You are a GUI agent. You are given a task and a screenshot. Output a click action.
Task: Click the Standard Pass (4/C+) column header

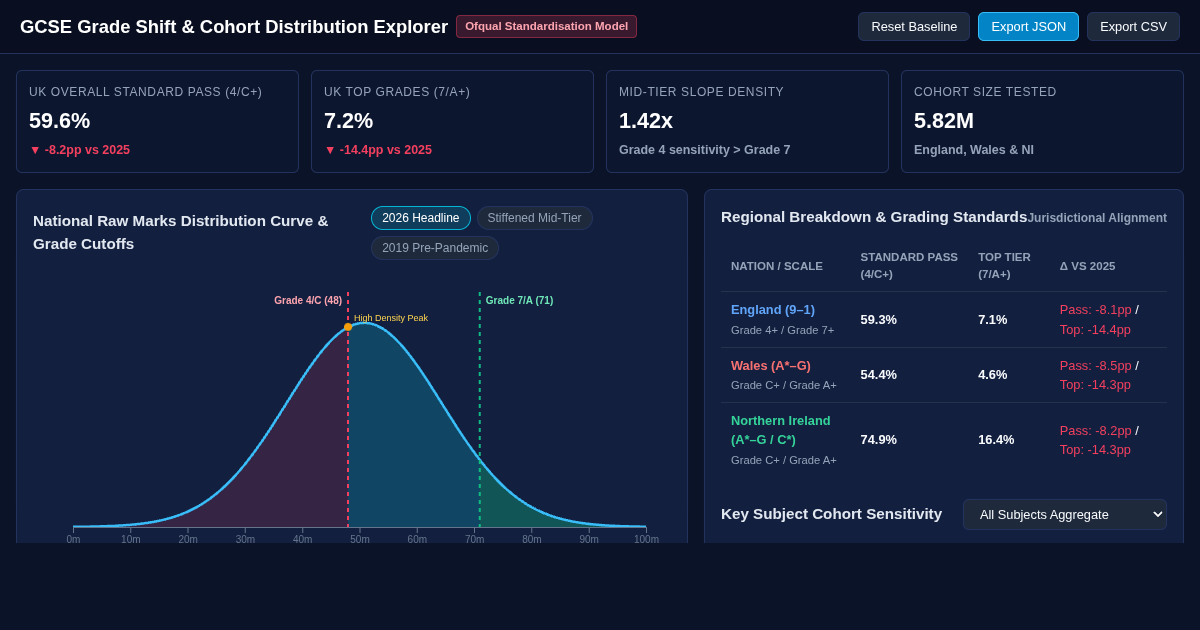pos(909,265)
